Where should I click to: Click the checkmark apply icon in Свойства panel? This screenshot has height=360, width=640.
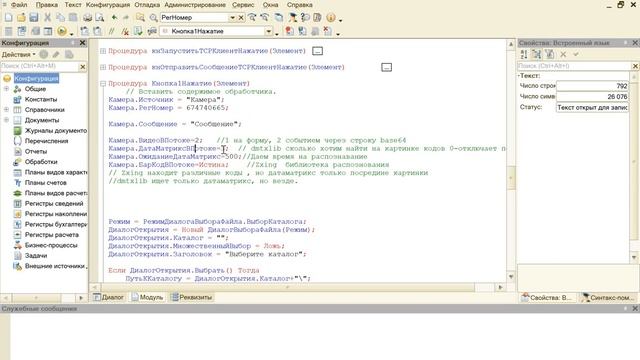coord(576,54)
